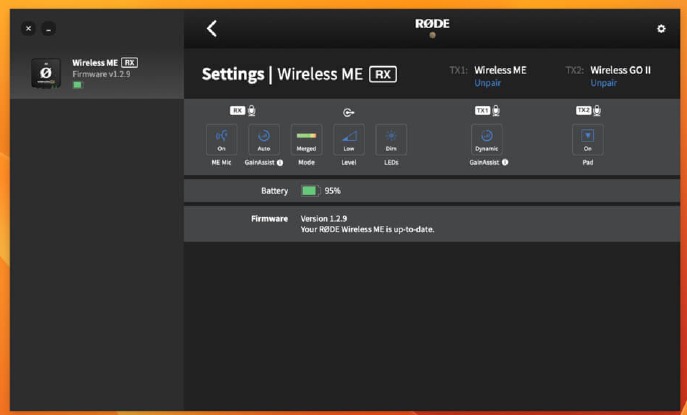
Task: Click 'Your RØDE Wireless ME is up-to-date.' text
Action: (x=367, y=229)
